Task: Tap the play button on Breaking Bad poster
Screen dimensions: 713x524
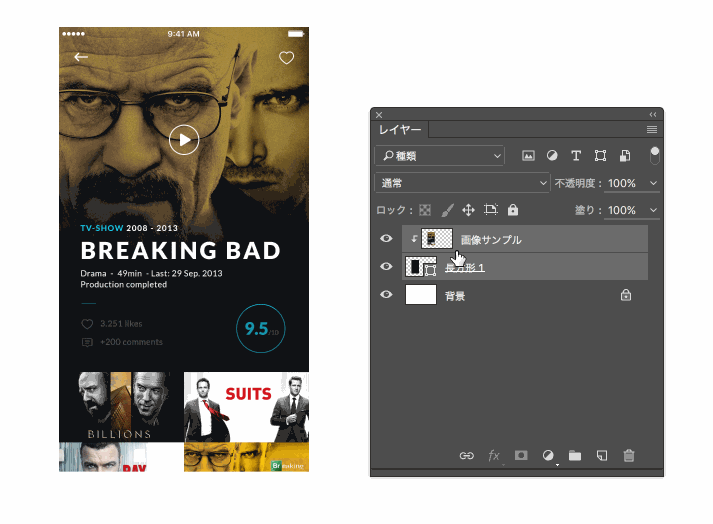Action: [184, 140]
